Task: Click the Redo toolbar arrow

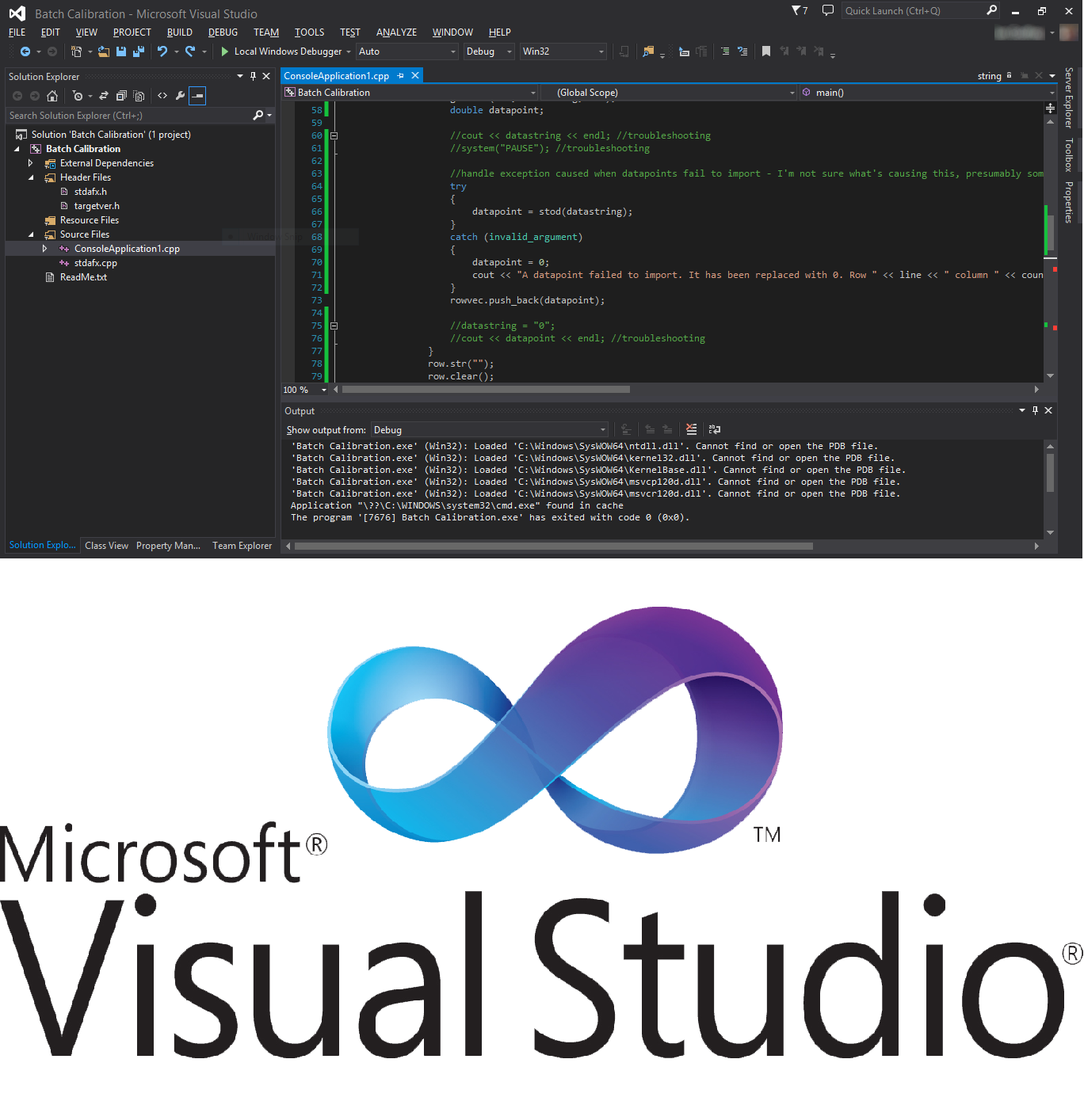Action: [x=190, y=51]
